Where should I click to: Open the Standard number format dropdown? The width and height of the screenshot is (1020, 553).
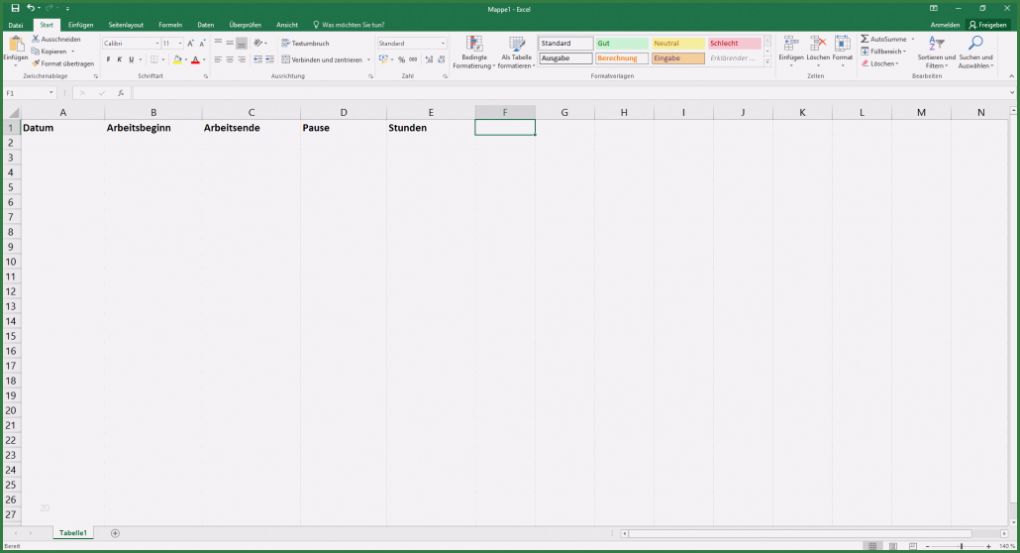pos(443,44)
